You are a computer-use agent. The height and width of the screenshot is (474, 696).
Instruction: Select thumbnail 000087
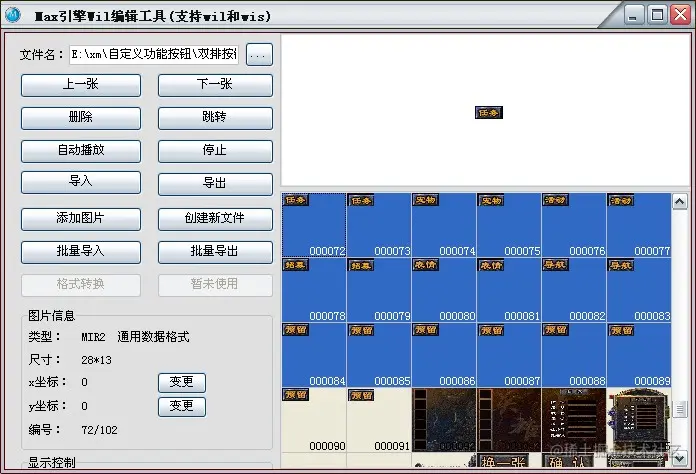509,355
